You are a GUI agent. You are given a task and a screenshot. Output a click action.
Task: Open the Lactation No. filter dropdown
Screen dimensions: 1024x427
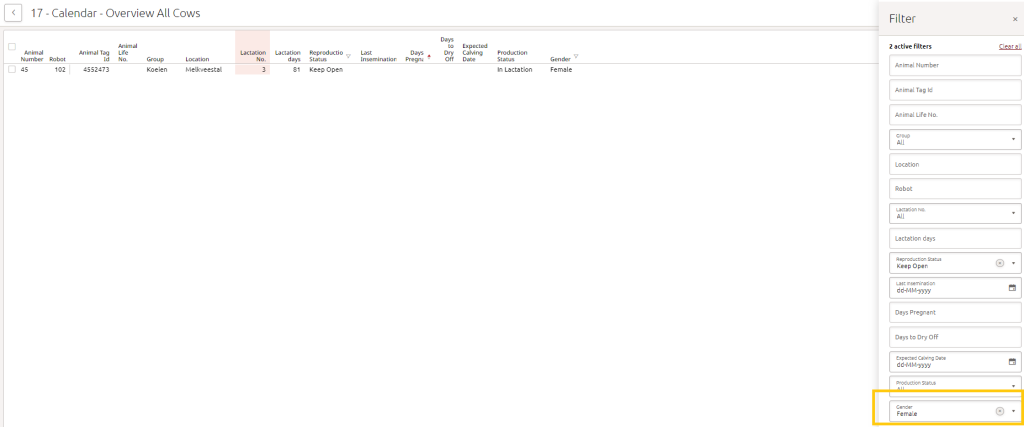[x=955, y=213]
